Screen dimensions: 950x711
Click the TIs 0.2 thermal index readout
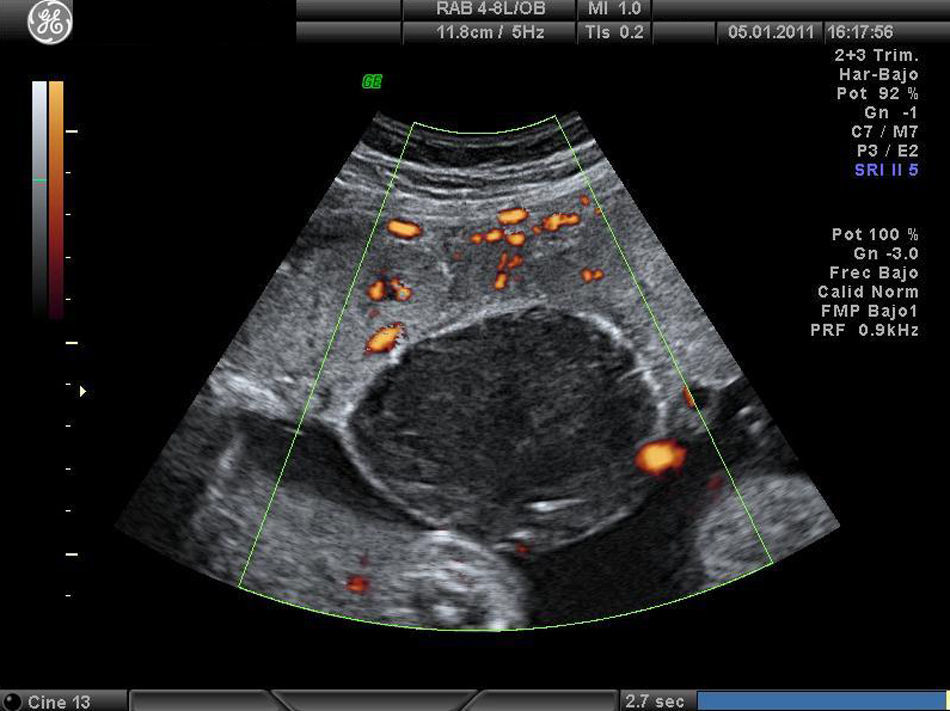point(613,32)
